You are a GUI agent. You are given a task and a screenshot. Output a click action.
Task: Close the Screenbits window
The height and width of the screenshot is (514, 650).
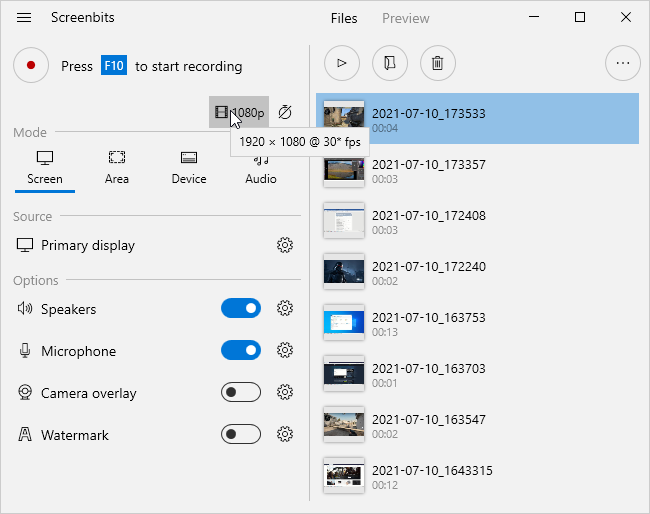[x=626, y=17]
